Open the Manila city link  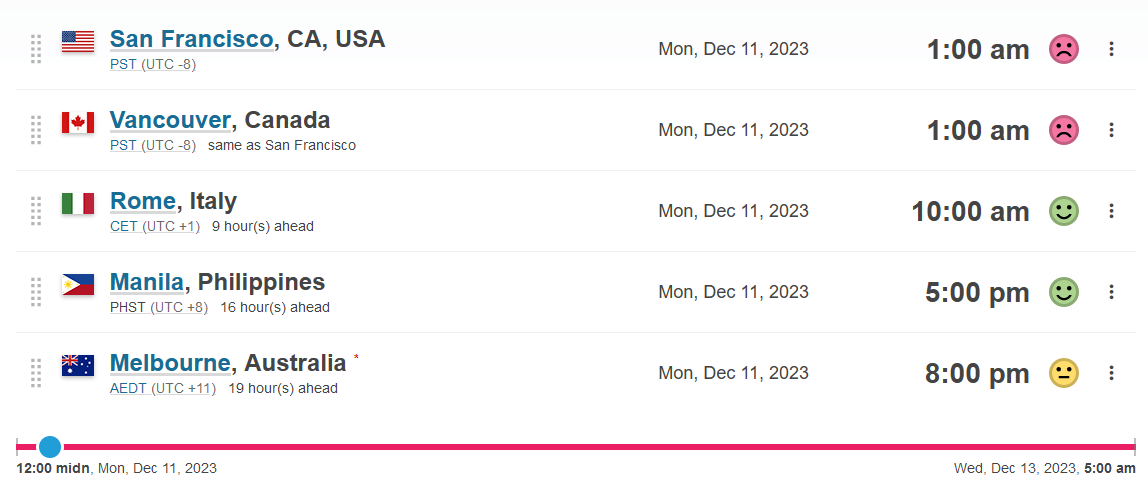coord(146,282)
